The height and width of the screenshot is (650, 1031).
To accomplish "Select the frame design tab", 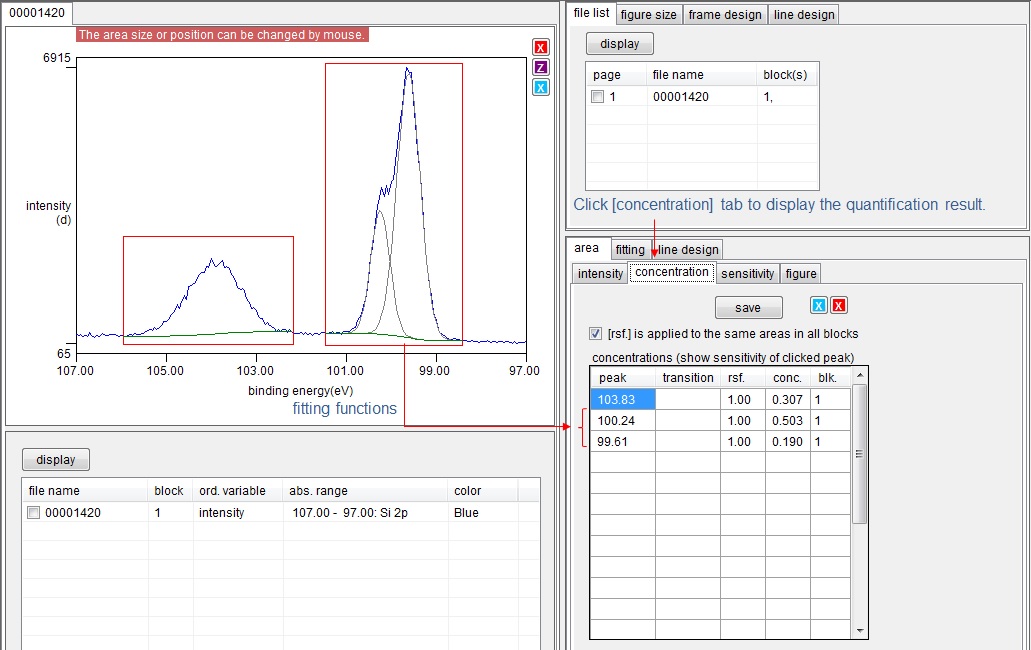I will (x=726, y=14).
